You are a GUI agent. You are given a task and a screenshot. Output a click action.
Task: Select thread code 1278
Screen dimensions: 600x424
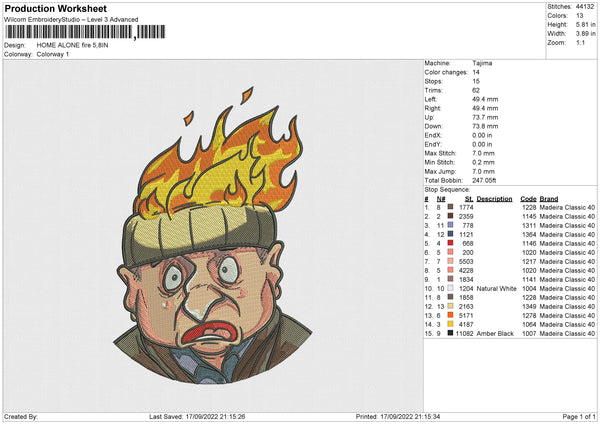click(x=529, y=315)
